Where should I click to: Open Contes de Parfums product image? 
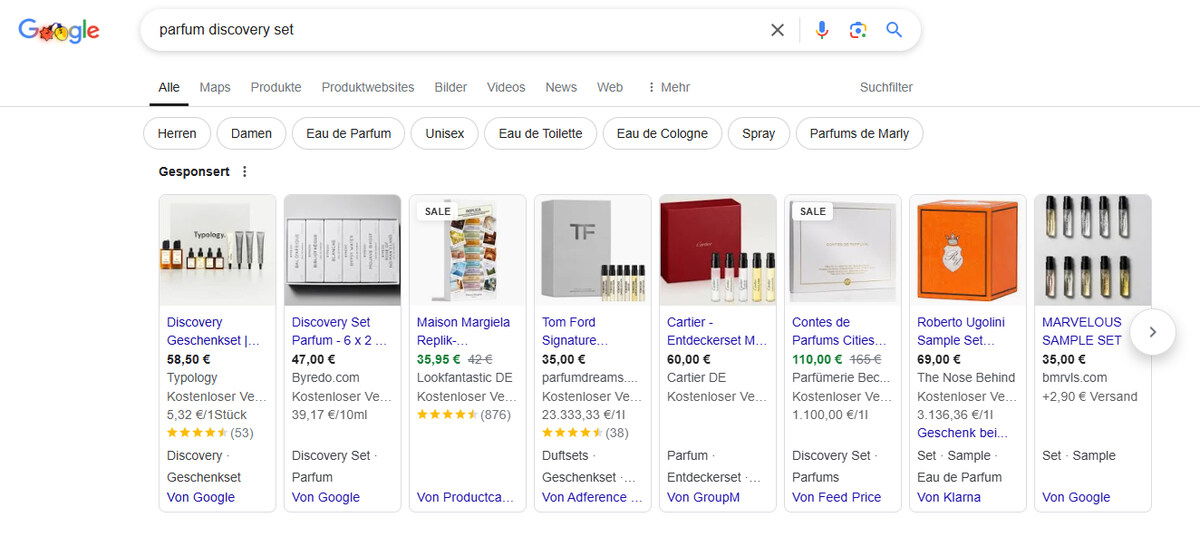coord(842,250)
